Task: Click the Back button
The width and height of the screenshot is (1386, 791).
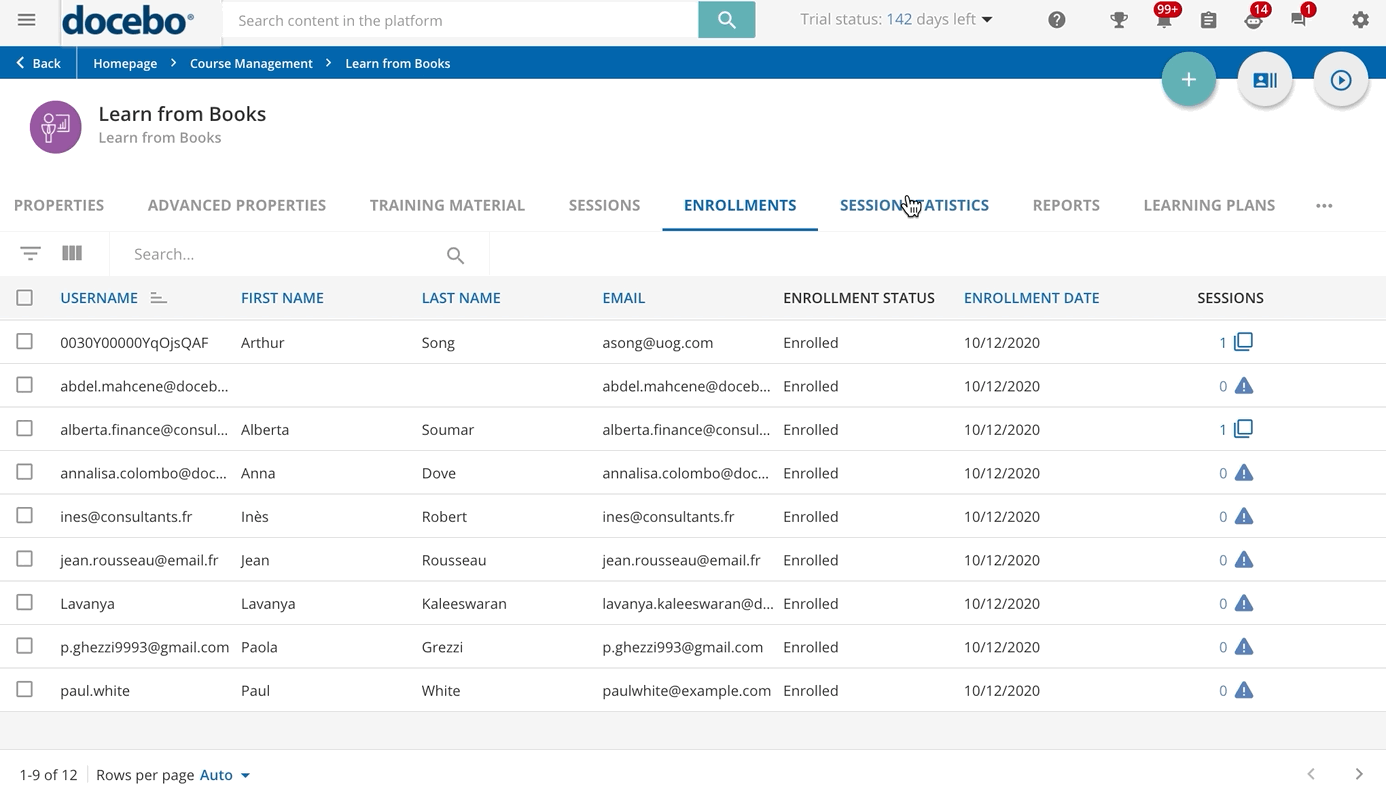Action: tap(38, 63)
